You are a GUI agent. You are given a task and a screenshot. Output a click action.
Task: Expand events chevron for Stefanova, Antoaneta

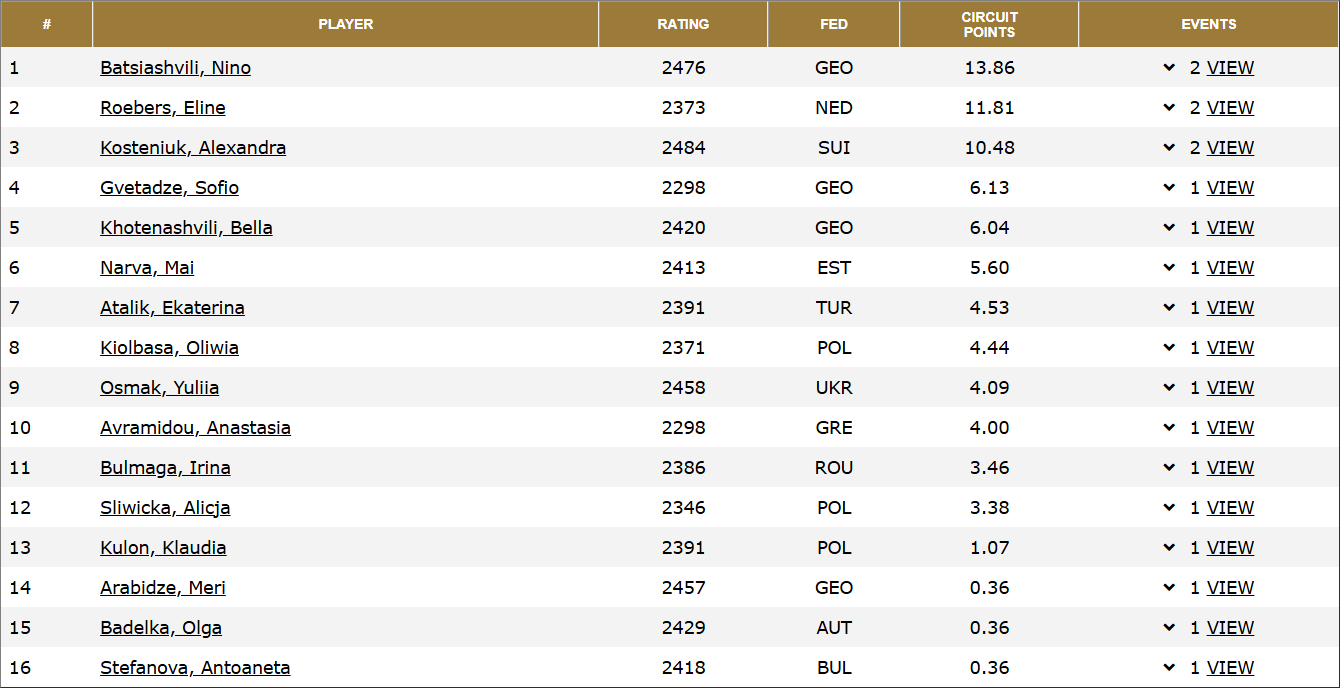click(1168, 667)
